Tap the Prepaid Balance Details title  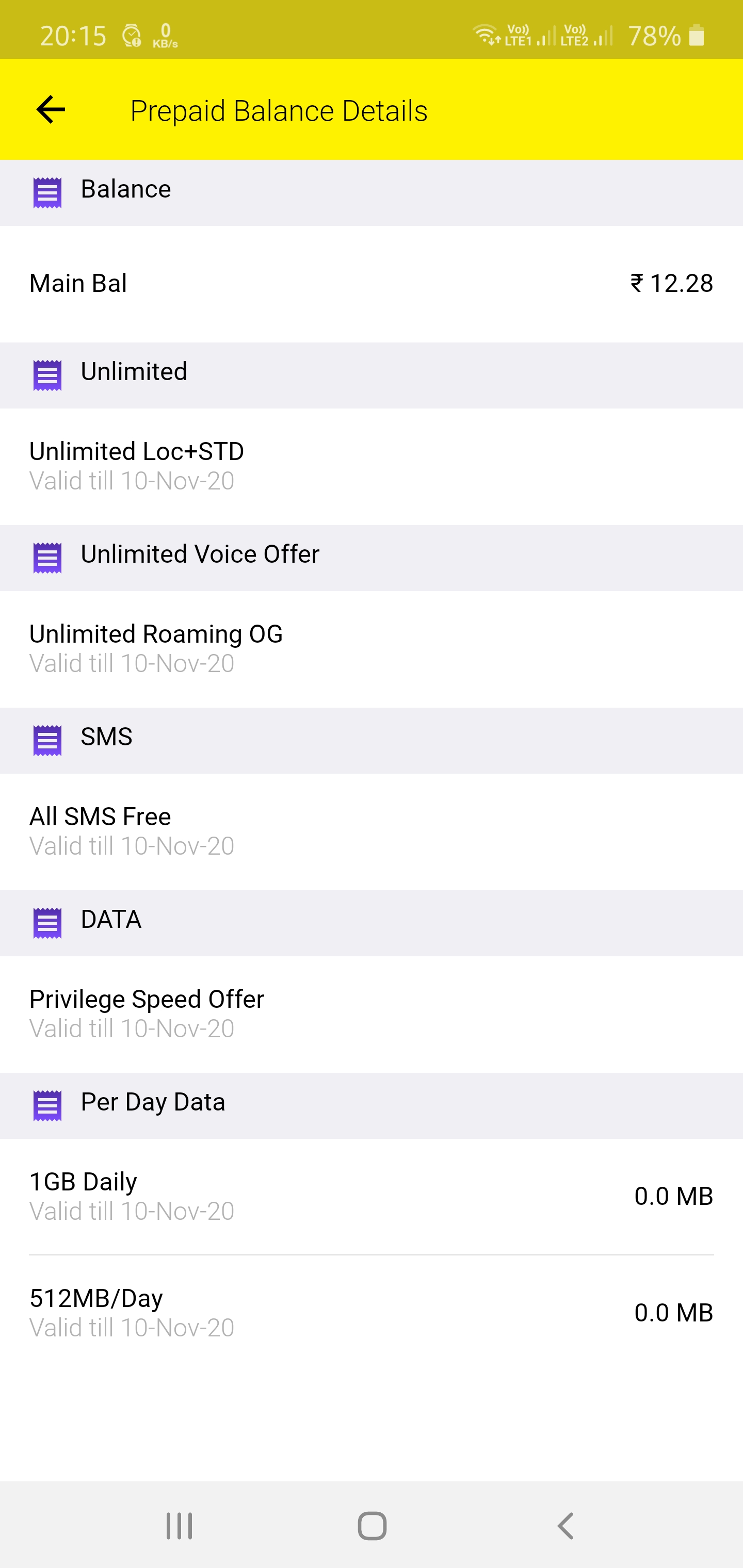point(278,111)
